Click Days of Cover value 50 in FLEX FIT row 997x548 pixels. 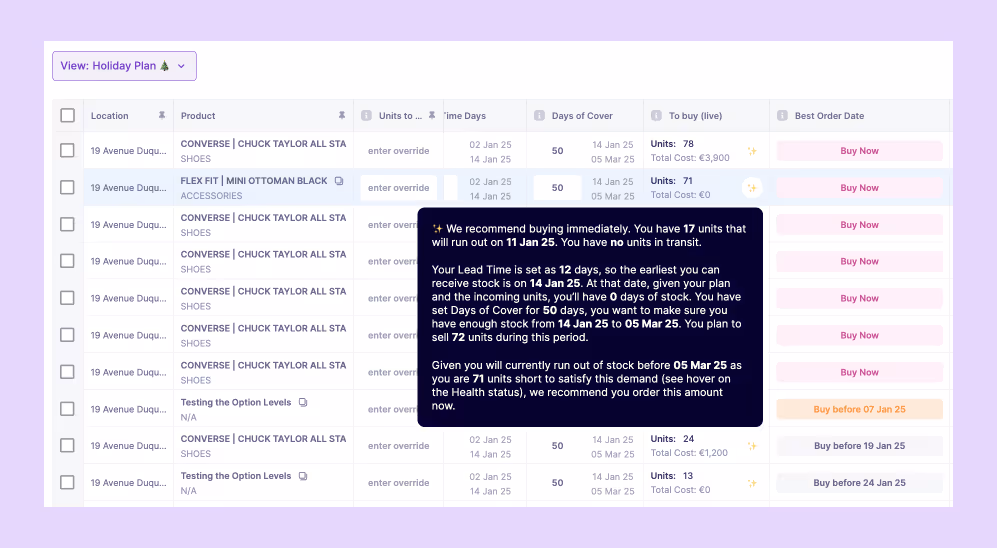(x=558, y=188)
